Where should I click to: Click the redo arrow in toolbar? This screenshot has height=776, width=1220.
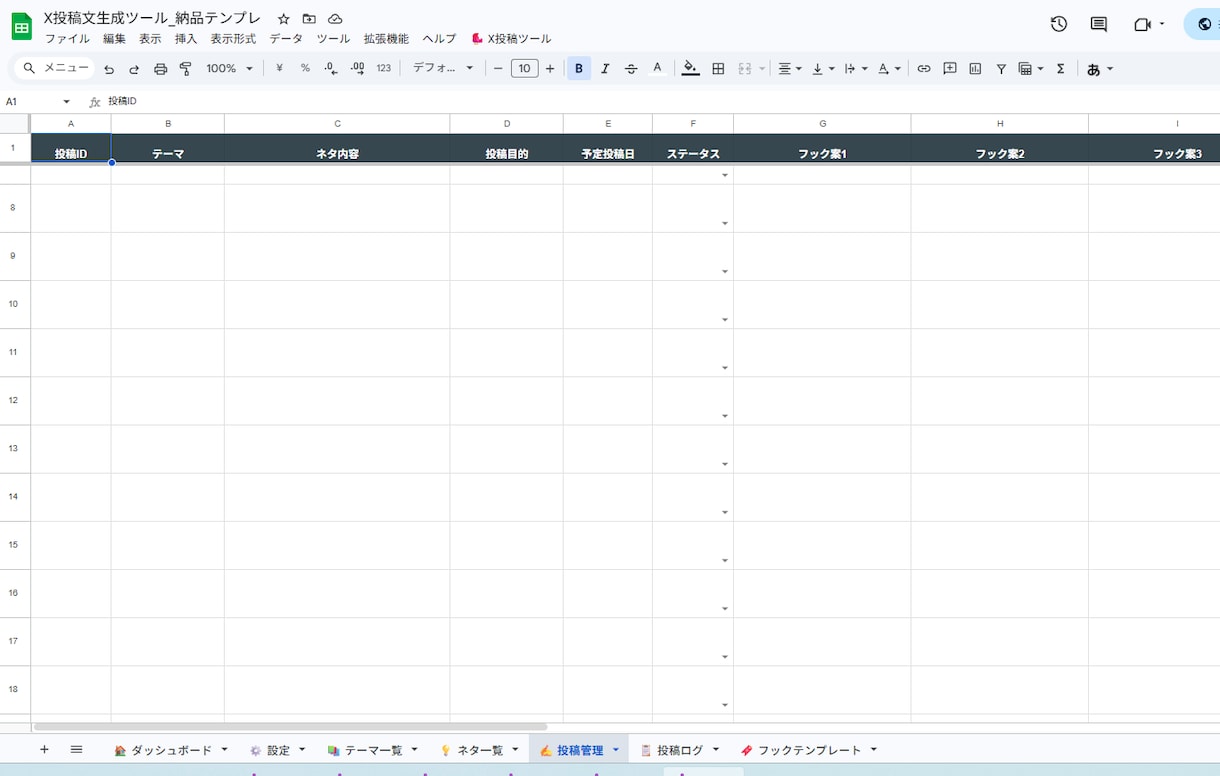134,69
